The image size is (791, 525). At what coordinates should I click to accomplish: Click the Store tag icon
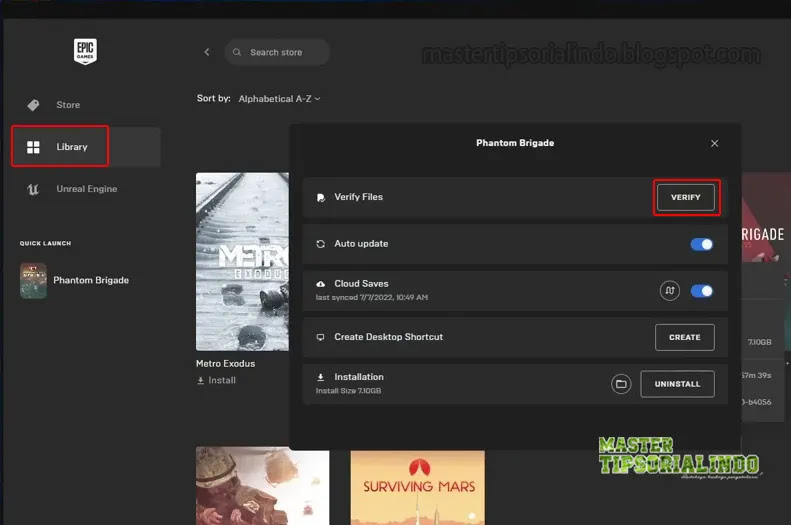click(33, 105)
